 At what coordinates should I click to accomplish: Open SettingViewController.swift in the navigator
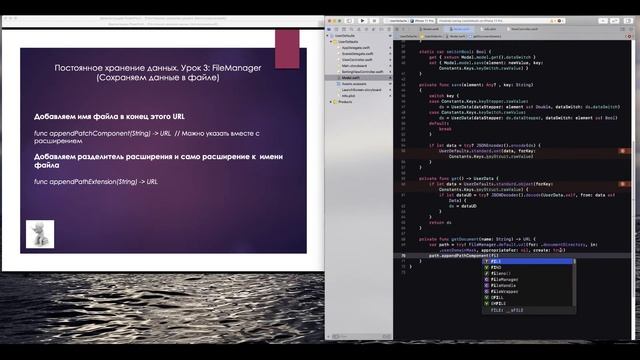[362, 72]
